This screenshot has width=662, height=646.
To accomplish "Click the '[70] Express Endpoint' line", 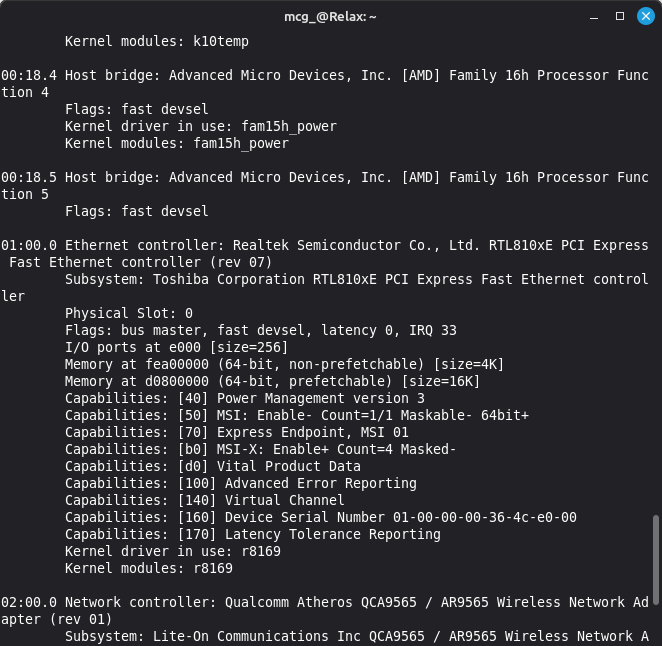I will click(x=237, y=432).
